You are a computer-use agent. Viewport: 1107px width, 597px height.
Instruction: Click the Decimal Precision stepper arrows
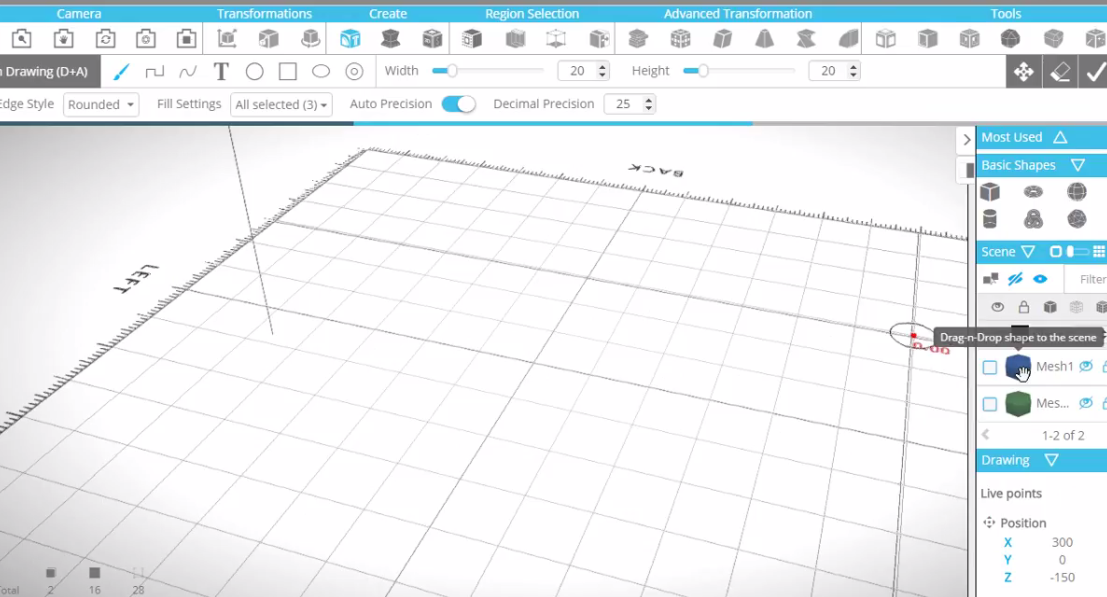coord(649,104)
